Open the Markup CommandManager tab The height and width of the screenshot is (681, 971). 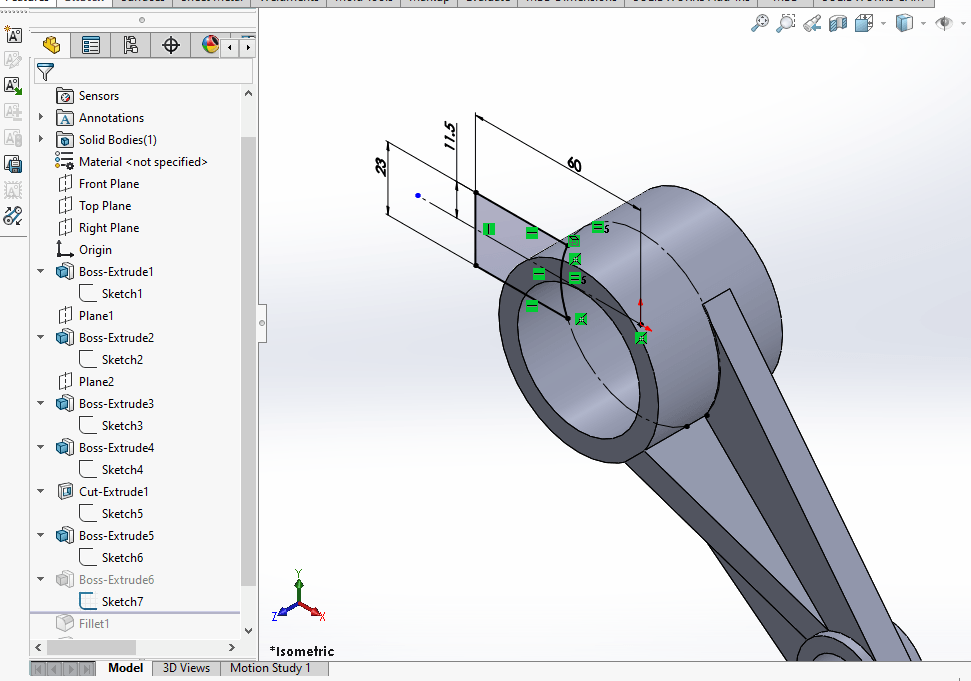point(430,2)
